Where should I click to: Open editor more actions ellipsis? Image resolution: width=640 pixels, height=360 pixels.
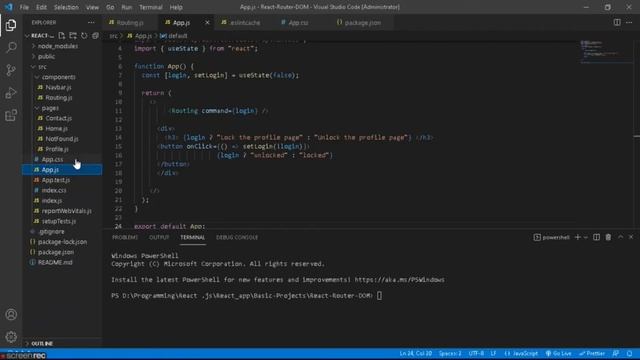pos(629,22)
